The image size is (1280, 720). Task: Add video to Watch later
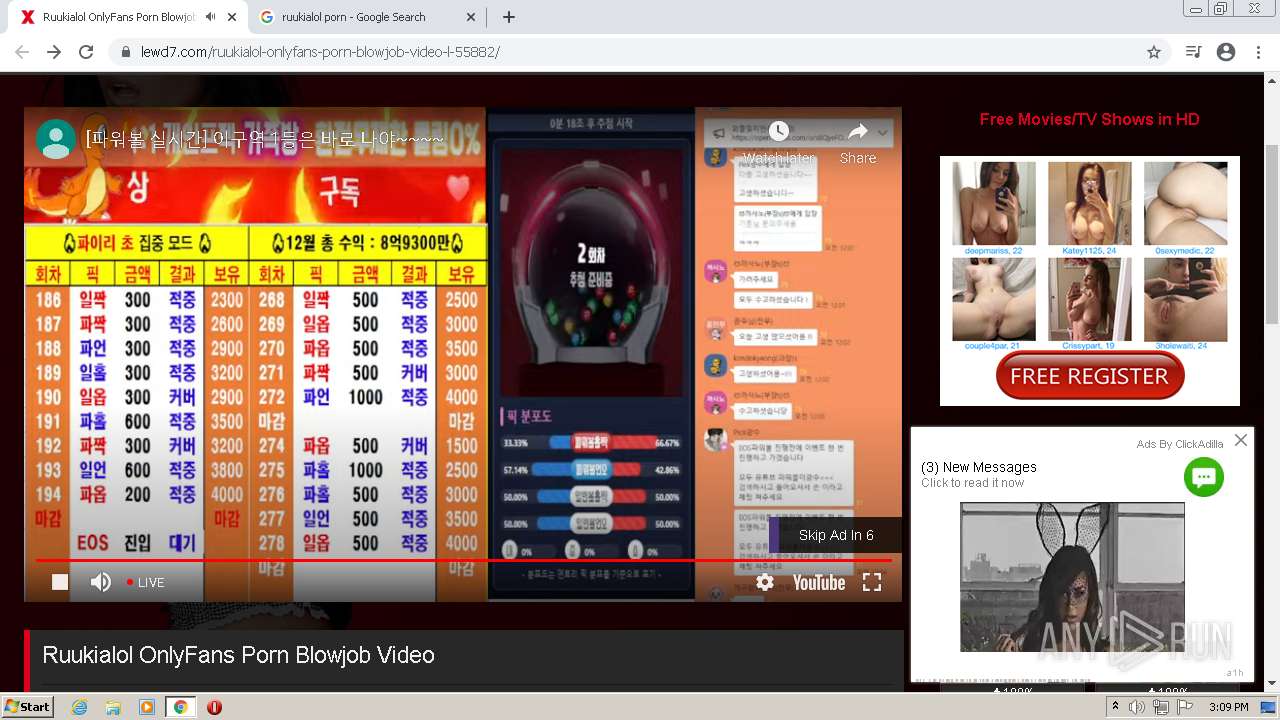(x=779, y=142)
